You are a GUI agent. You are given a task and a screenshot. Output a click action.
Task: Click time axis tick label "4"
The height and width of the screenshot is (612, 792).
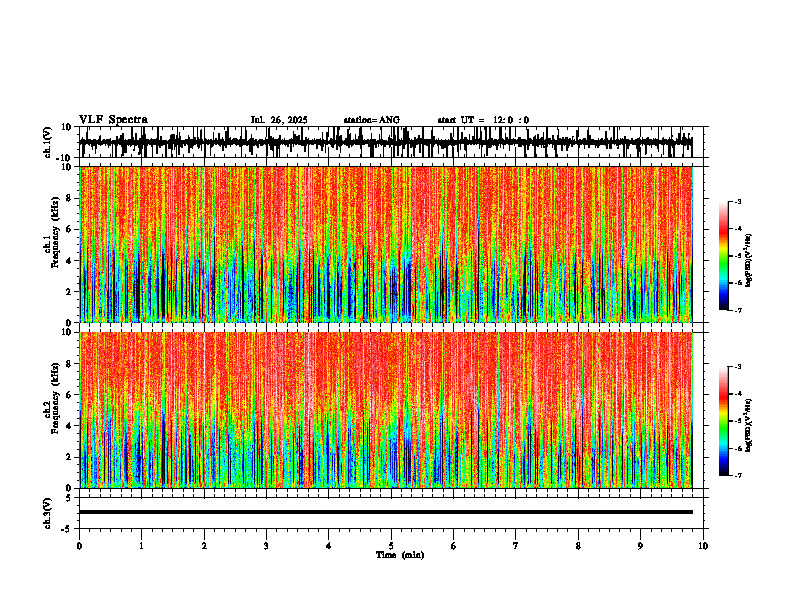[x=329, y=546]
